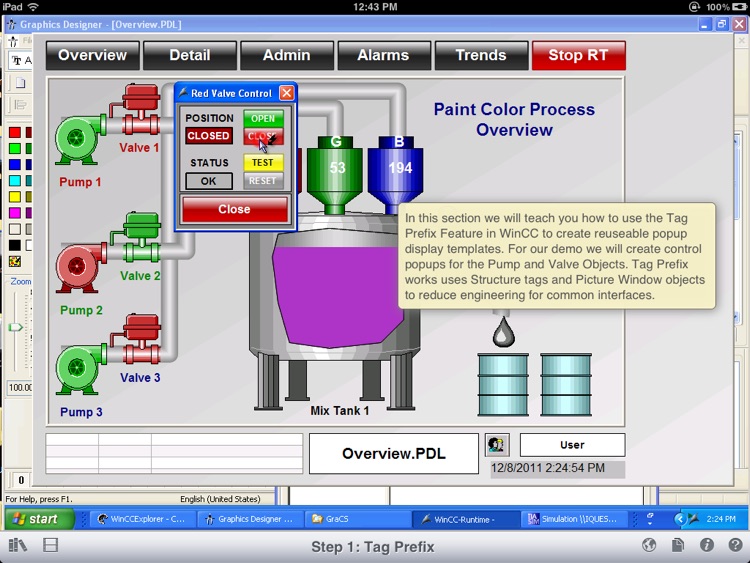Switch to GraCS folder taskbar window
The height and width of the screenshot is (563, 750).
pos(358,519)
